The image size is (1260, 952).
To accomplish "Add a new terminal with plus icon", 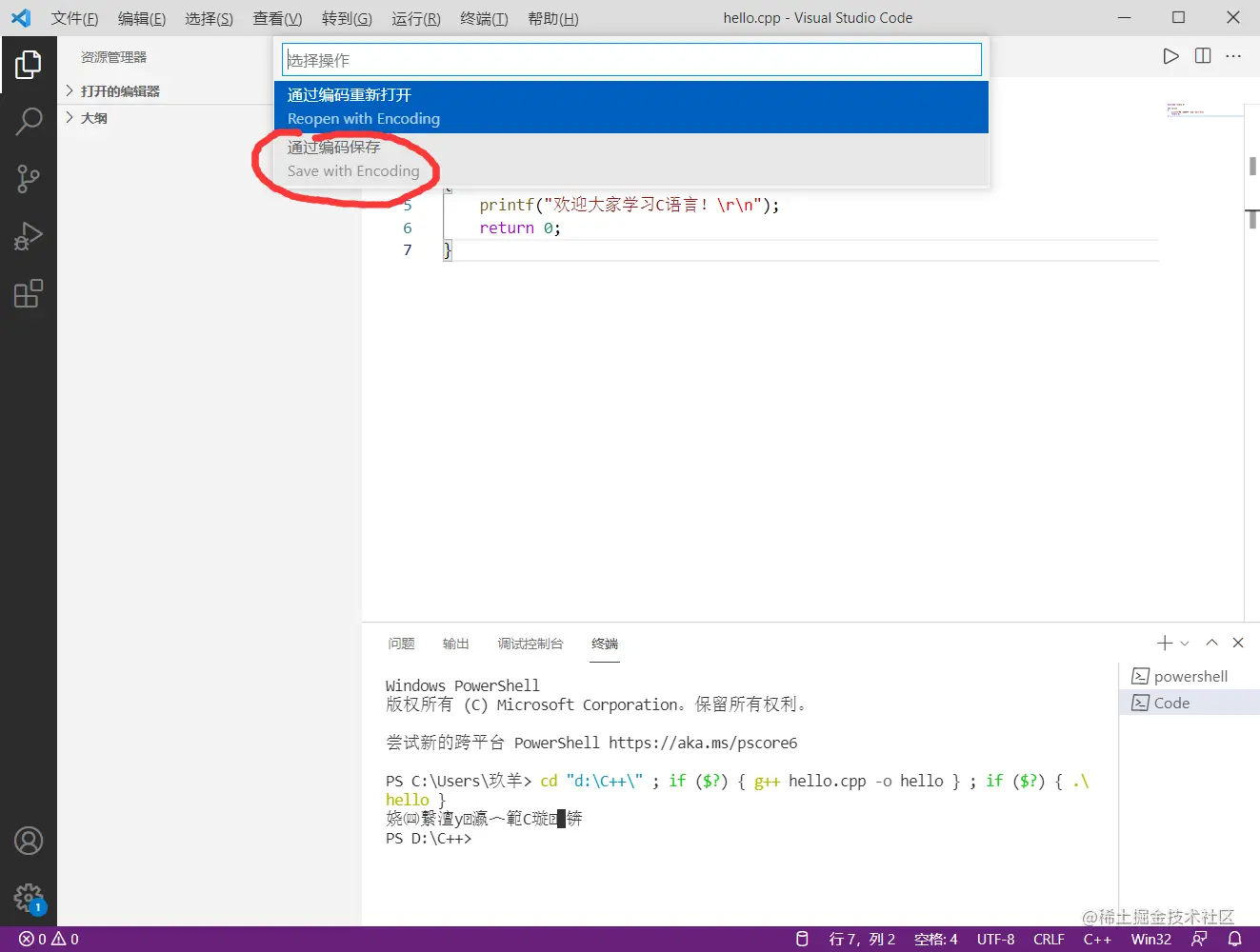I will tap(1164, 644).
